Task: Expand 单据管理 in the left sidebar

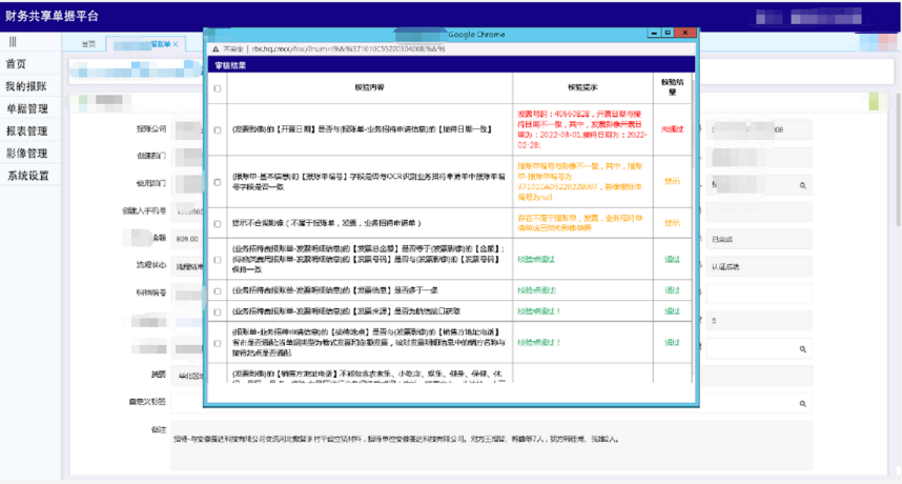Action: click(x=26, y=109)
